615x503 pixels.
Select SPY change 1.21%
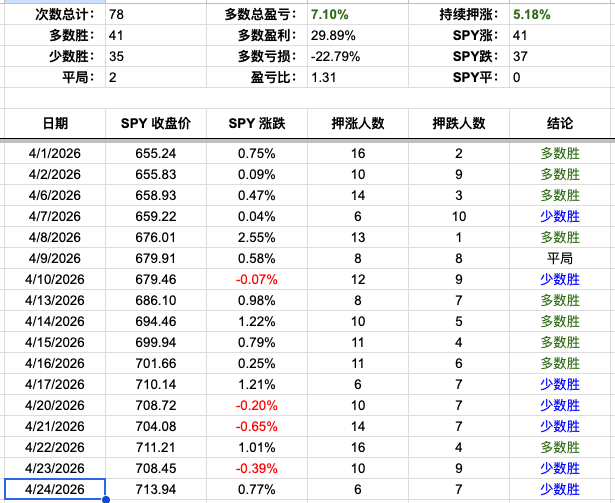tap(257, 385)
